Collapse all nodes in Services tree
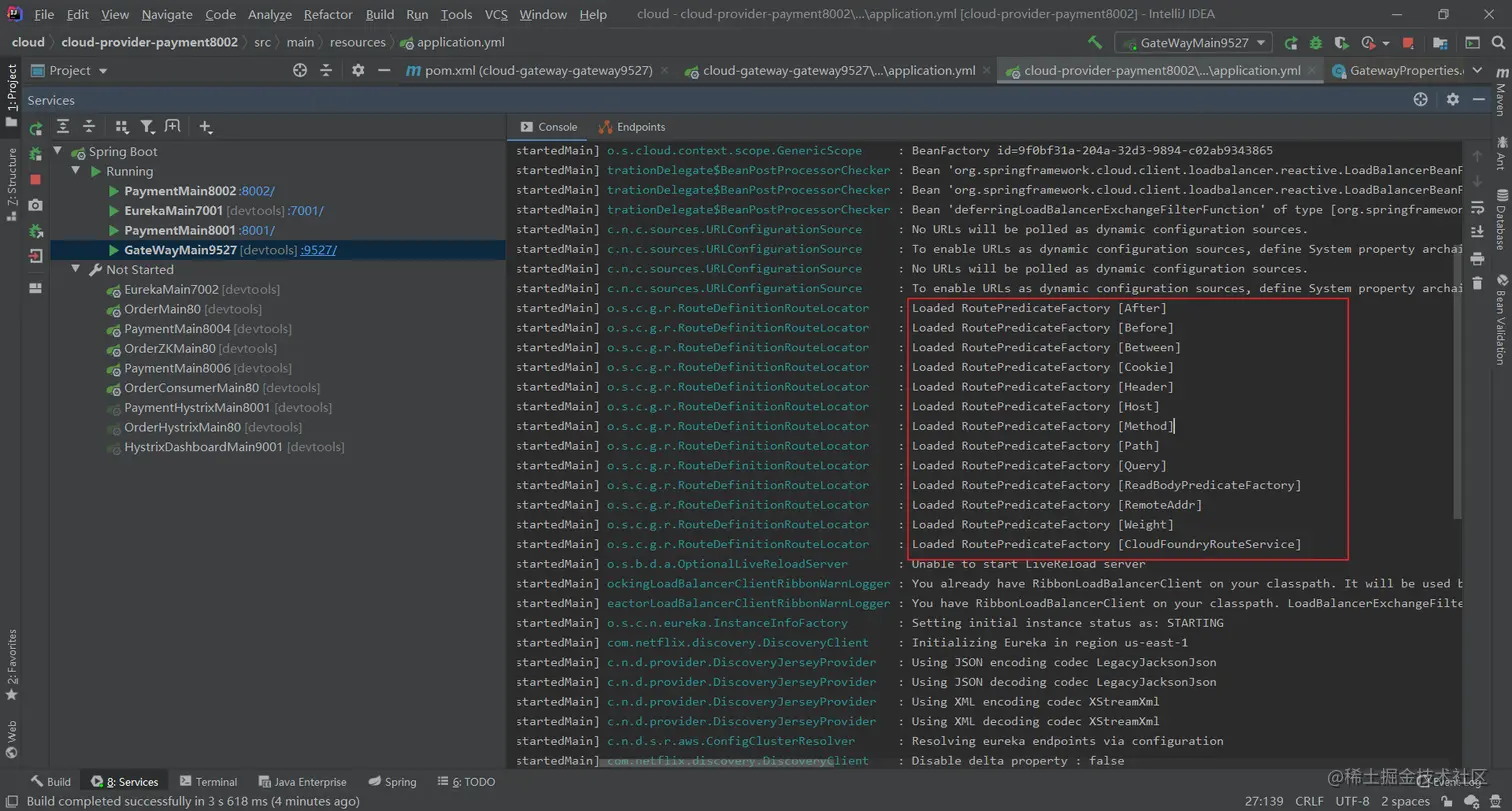Viewport: 1512px width, 811px height. (x=88, y=127)
